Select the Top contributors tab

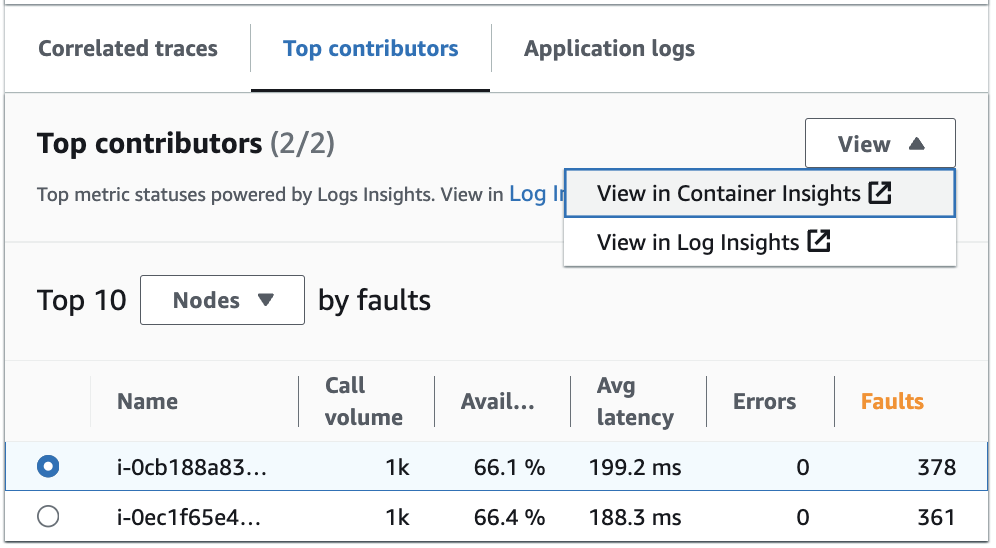(370, 48)
